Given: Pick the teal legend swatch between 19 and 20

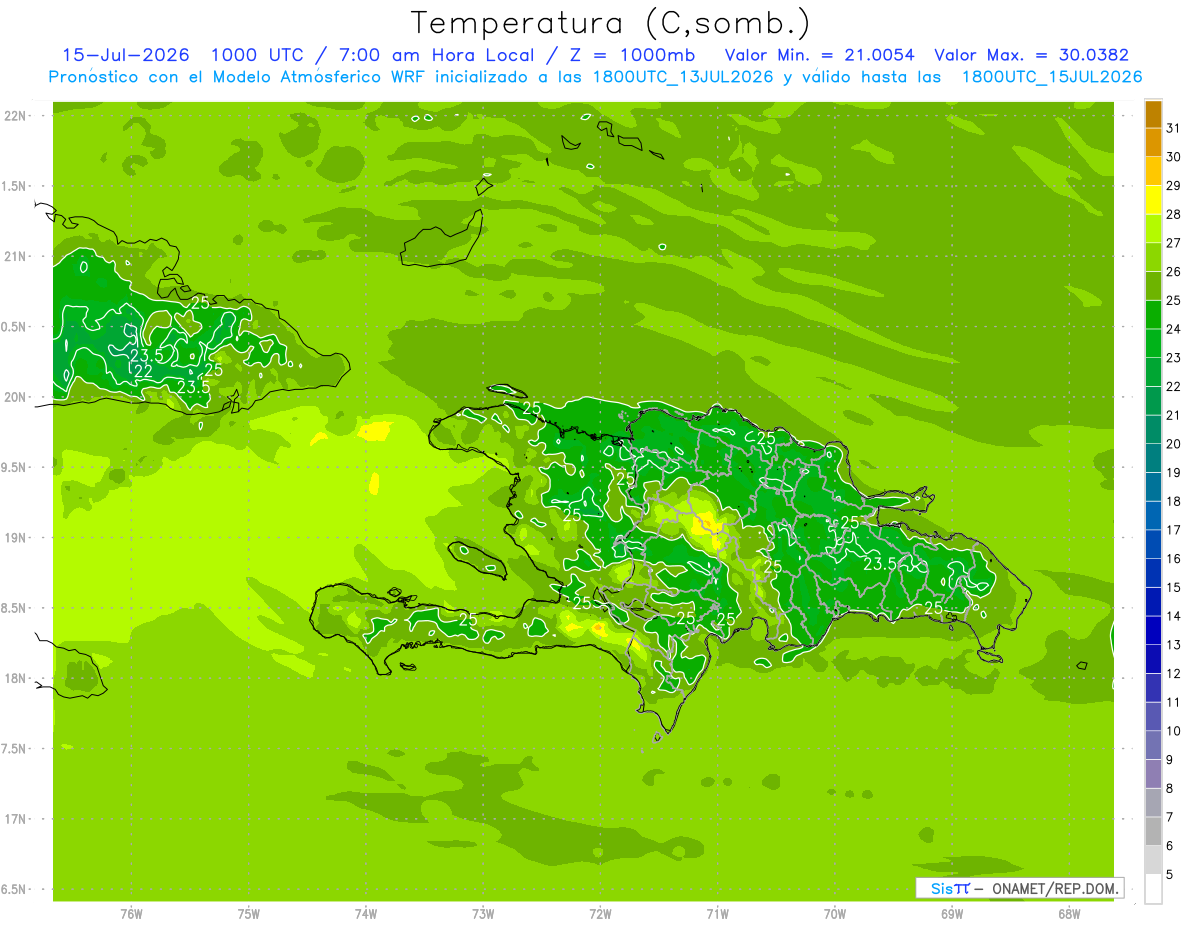Looking at the screenshot, I should point(1153,458).
